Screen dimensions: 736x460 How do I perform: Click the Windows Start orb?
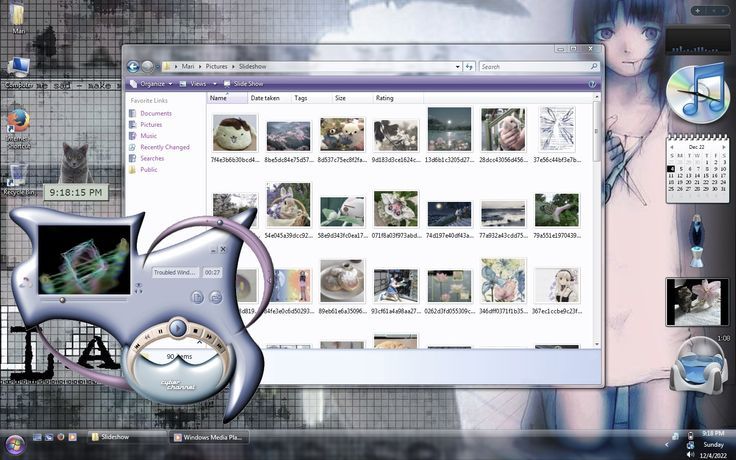15,443
